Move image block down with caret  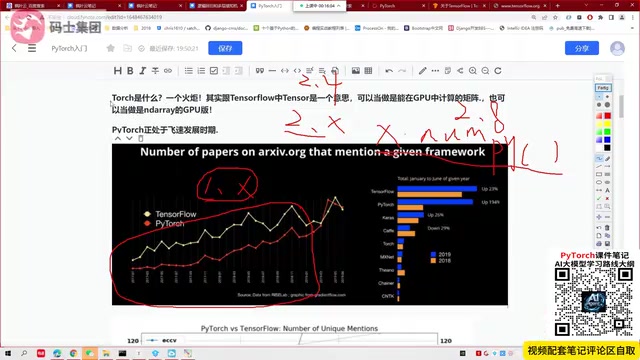(129, 139)
